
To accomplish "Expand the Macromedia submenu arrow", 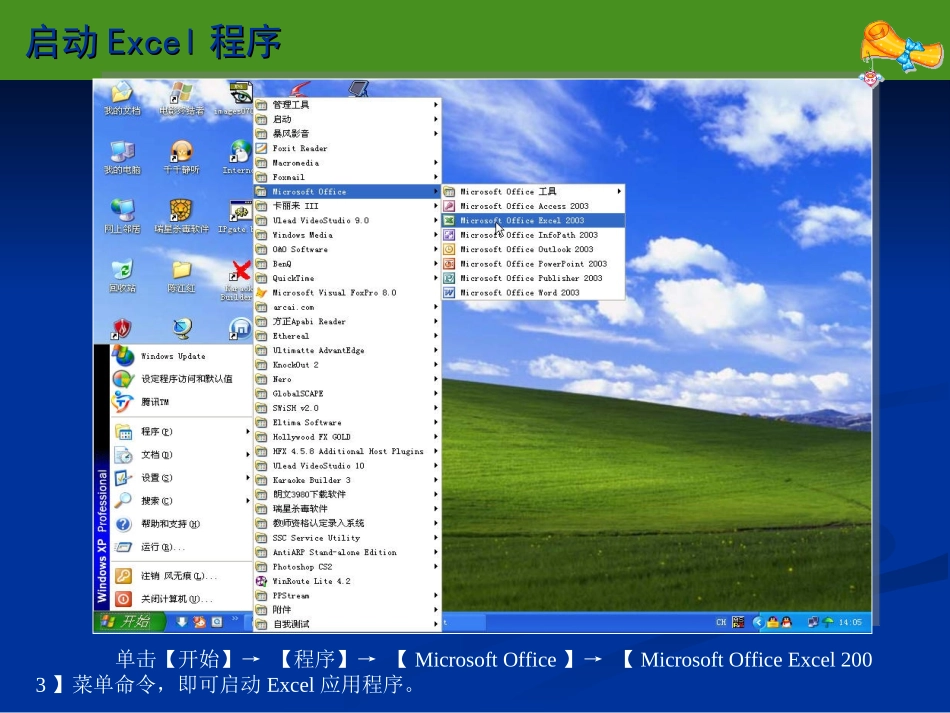I will pyautogui.click(x=436, y=162).
